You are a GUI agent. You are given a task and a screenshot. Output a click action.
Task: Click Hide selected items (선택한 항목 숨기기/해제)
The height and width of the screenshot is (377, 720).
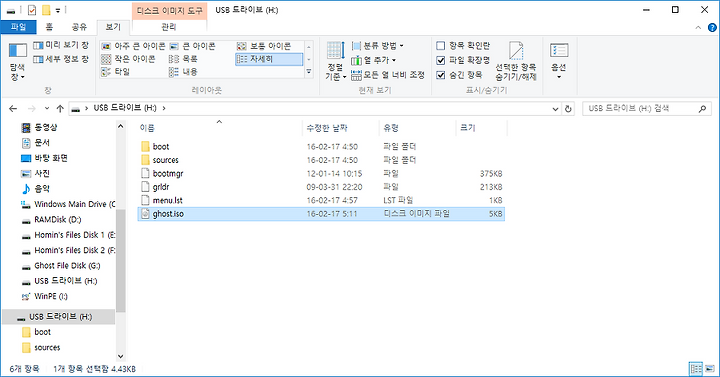coord(516,62)
